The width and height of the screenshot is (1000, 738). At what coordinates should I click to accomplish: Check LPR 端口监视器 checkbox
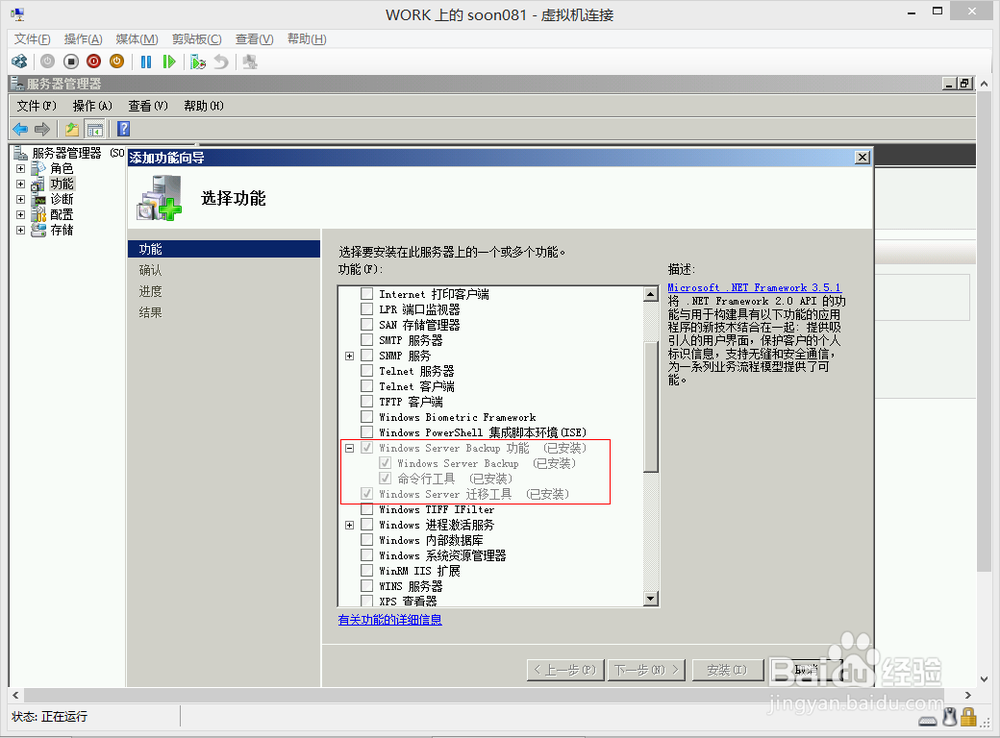367,309
